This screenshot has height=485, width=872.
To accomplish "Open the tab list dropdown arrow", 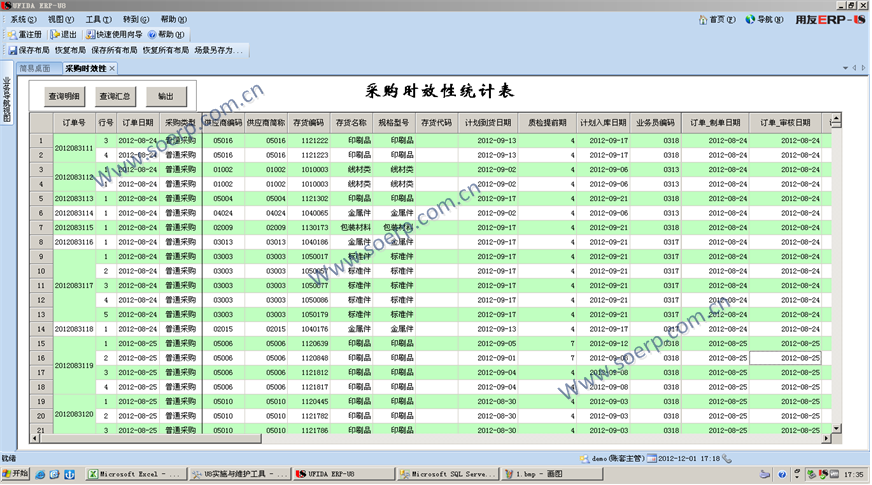I will point(845,68).
